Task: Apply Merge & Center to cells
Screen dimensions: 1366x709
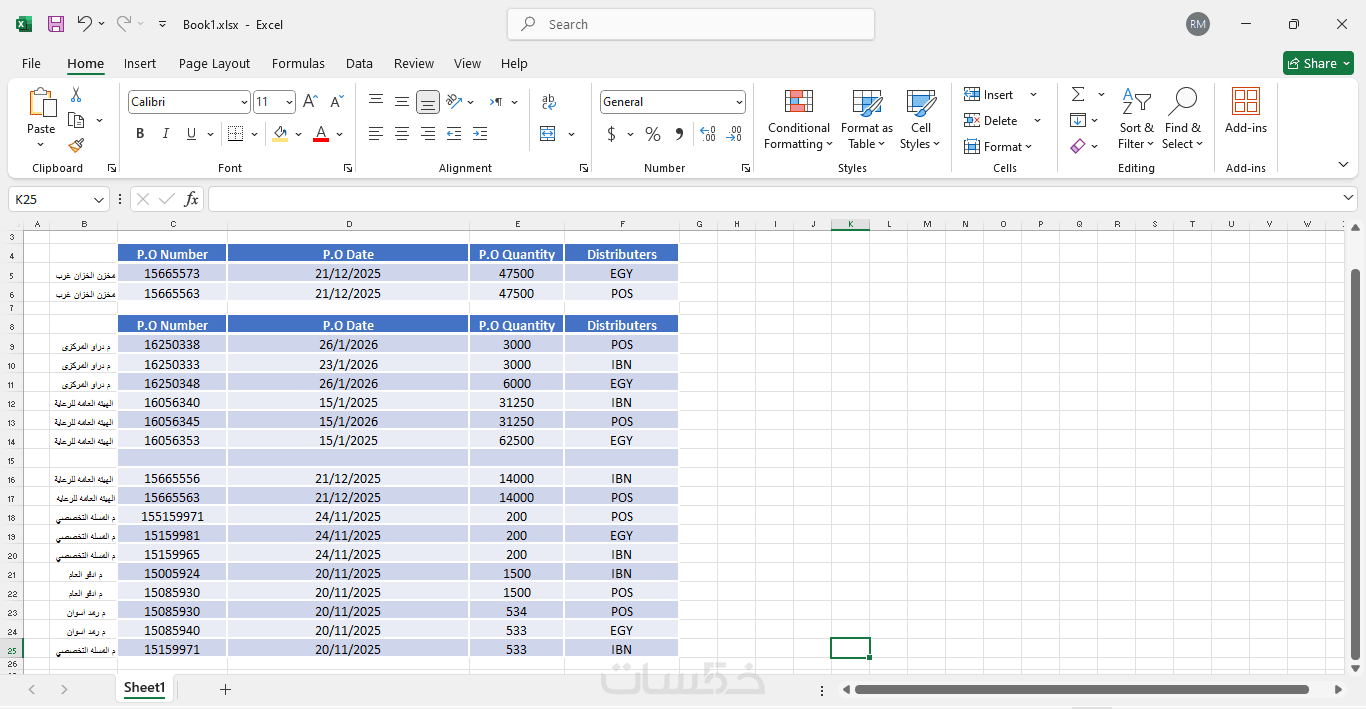Action: click(548, 134)
